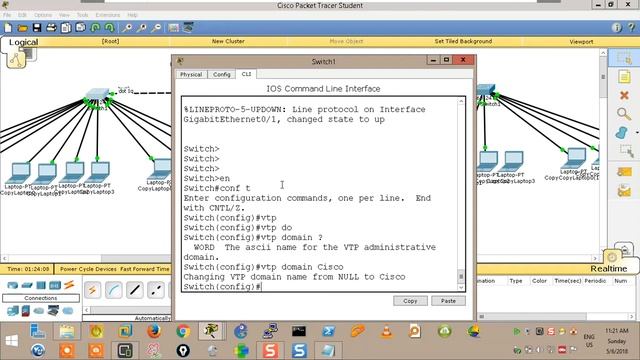Image resolution: width=640 pixels, height=360 pixels.
Task: Open the Help menu
Action: click(132, 15)
